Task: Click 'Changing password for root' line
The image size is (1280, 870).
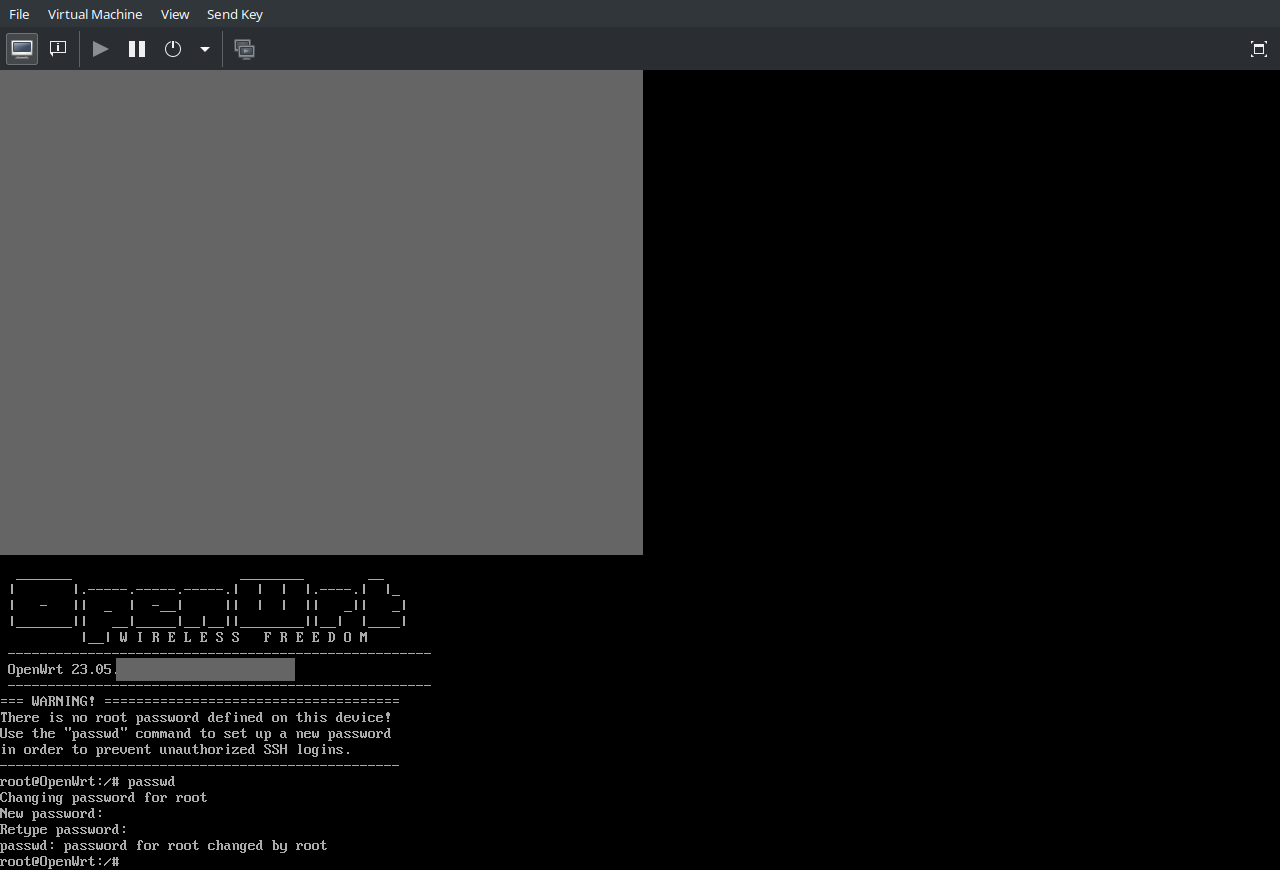Action: tap(104, 797)
